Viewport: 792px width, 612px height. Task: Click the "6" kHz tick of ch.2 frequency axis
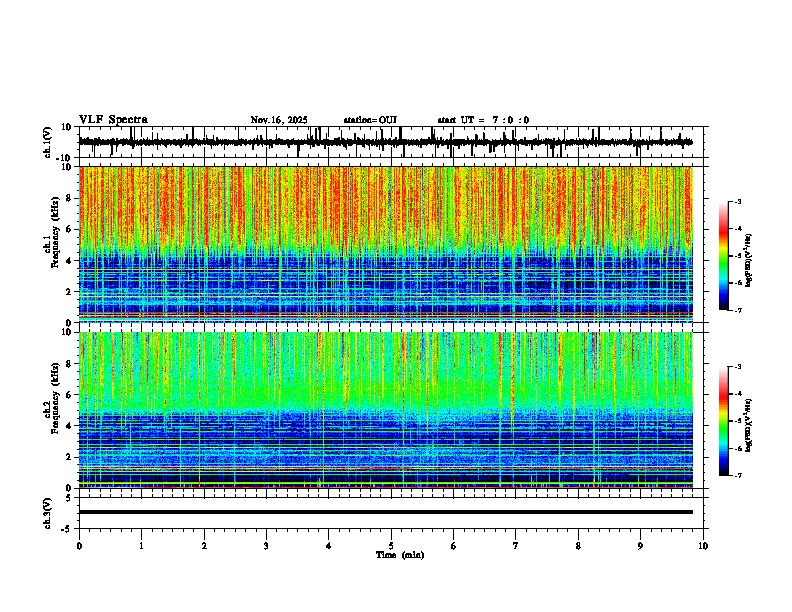tap(69, 395)
